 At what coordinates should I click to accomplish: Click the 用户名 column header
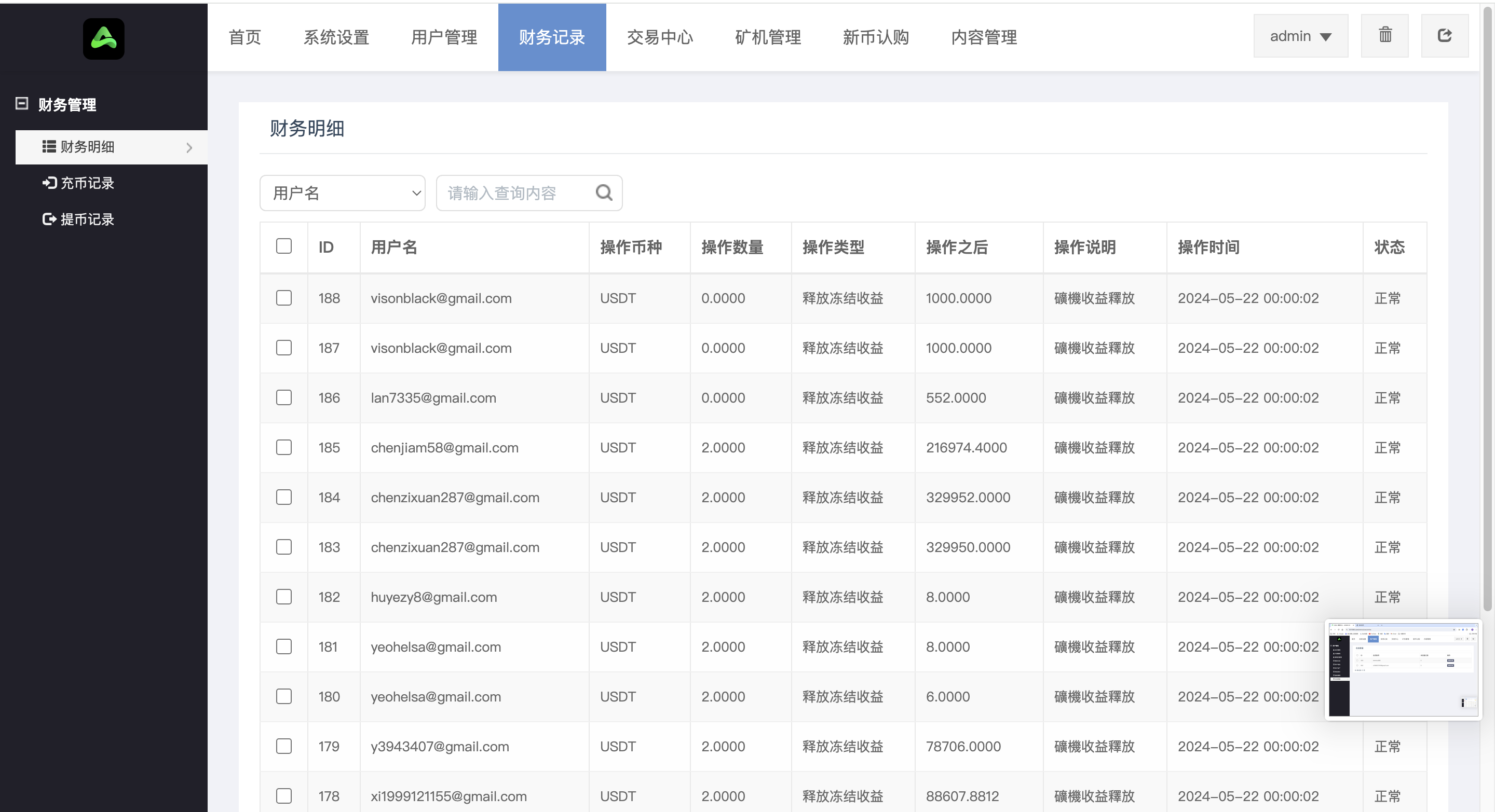394,247
